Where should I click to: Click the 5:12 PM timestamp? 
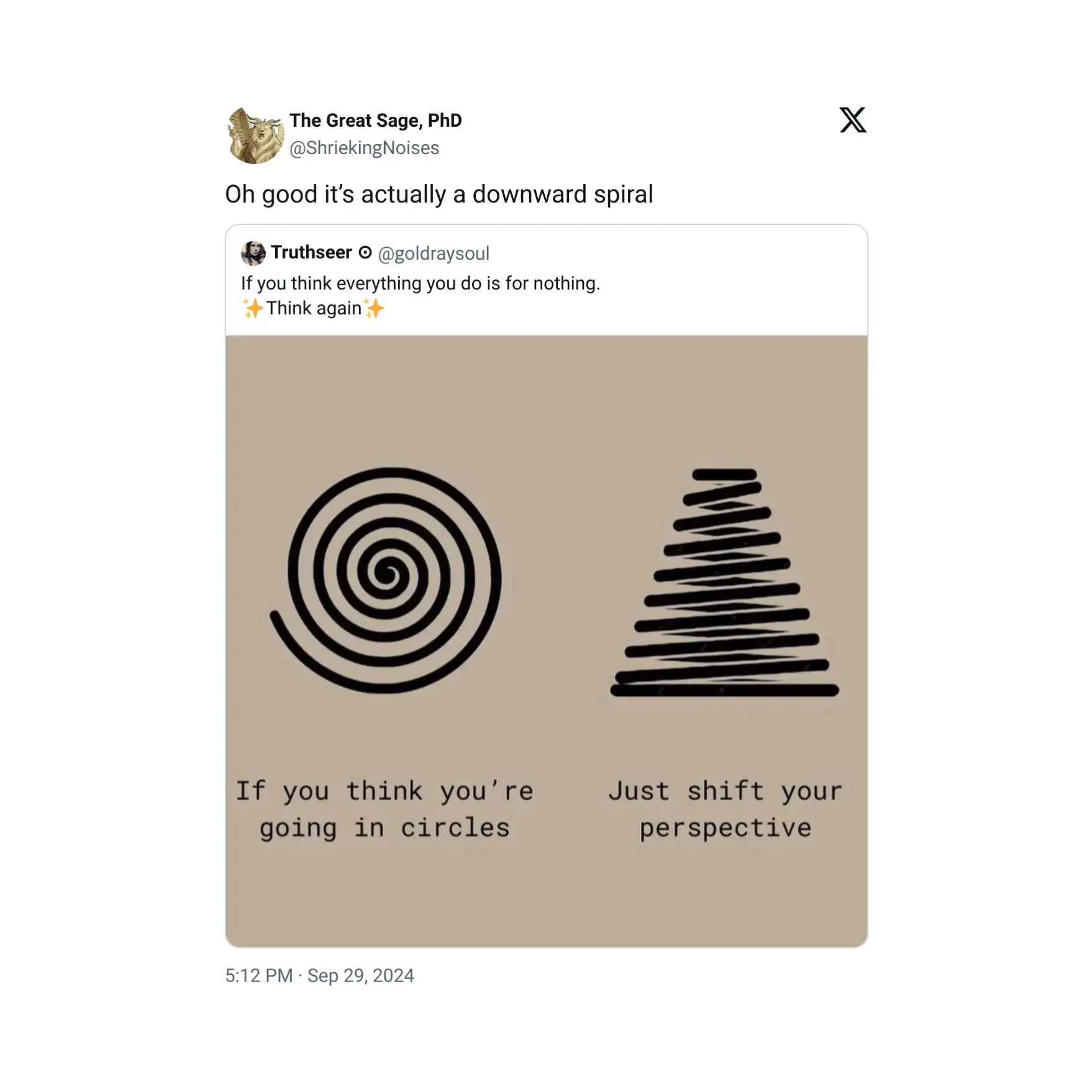[259, 975]
